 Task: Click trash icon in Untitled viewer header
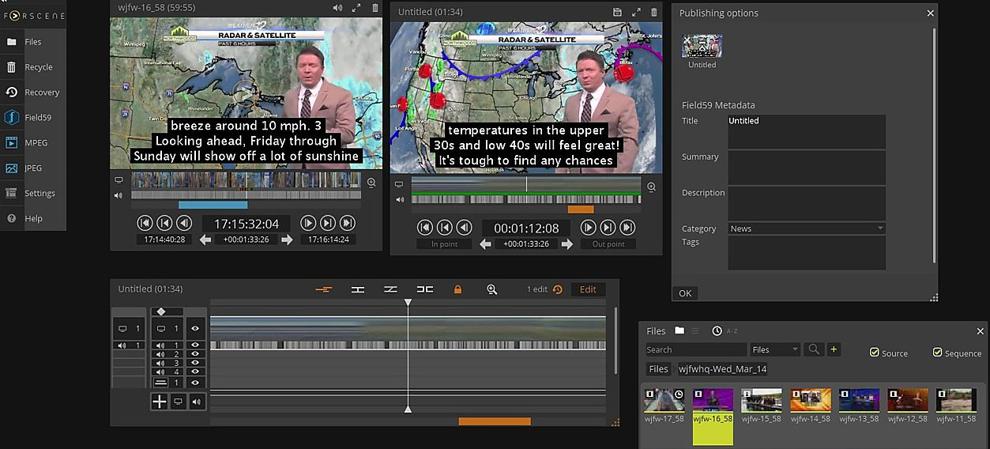(654, 12)
